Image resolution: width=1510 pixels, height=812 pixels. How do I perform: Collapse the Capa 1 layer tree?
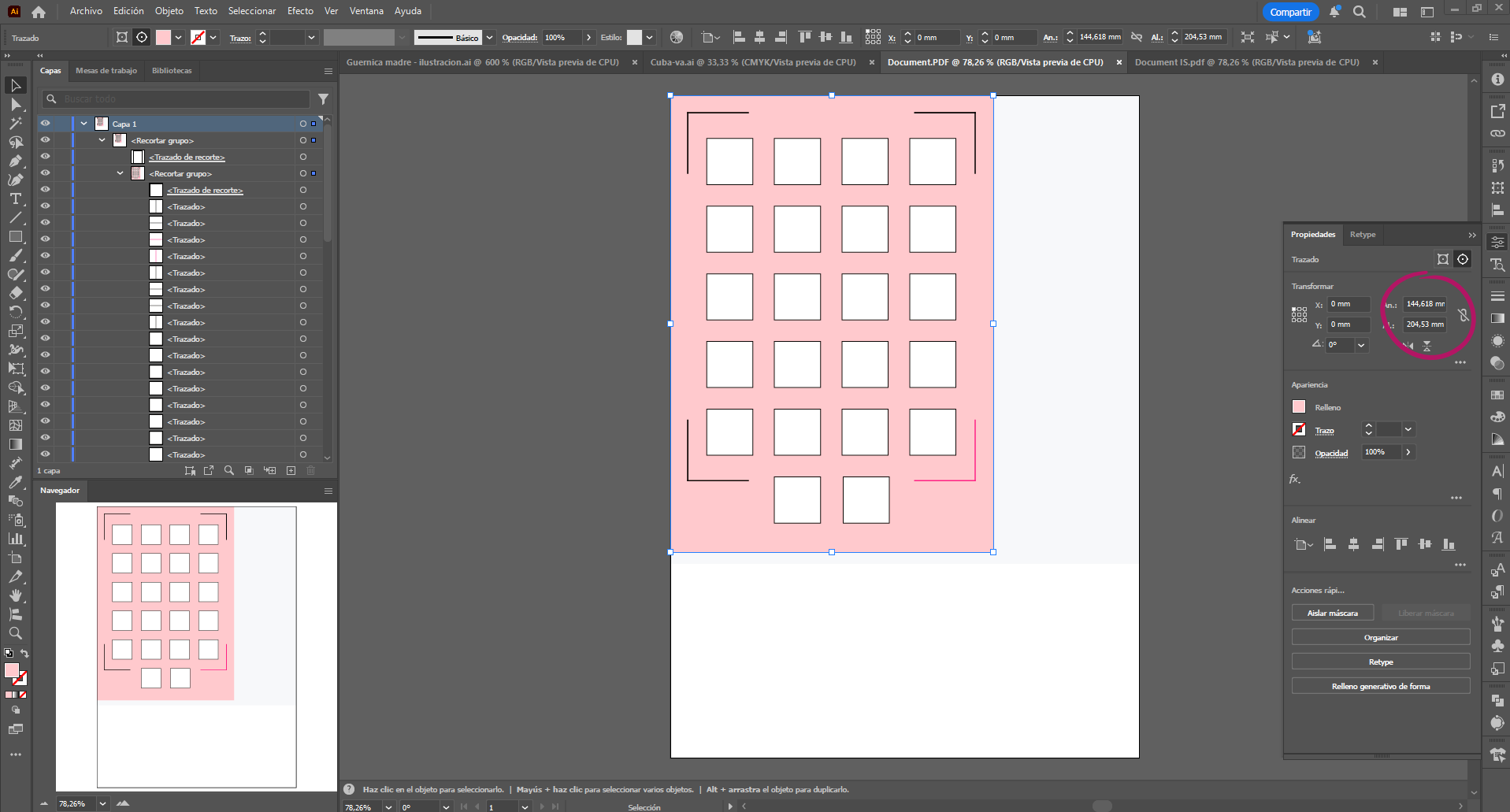(x=83, y=124)
